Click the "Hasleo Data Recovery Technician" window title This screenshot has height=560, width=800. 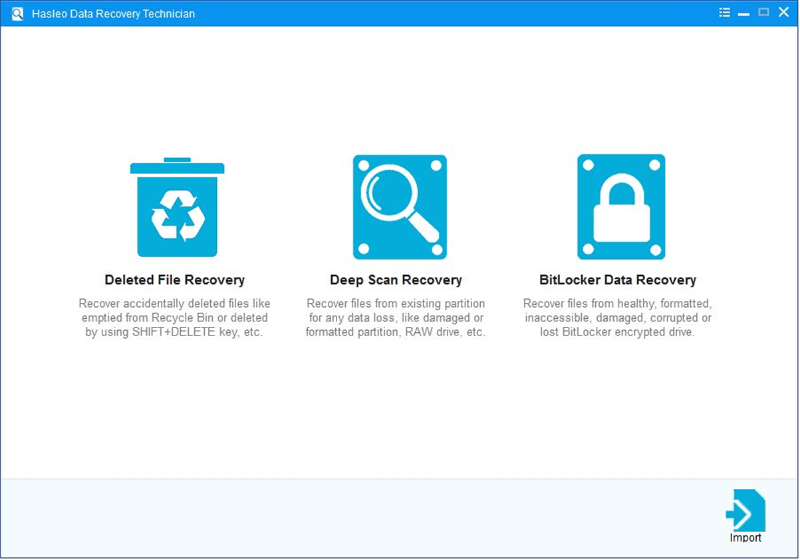click(113, 14)
